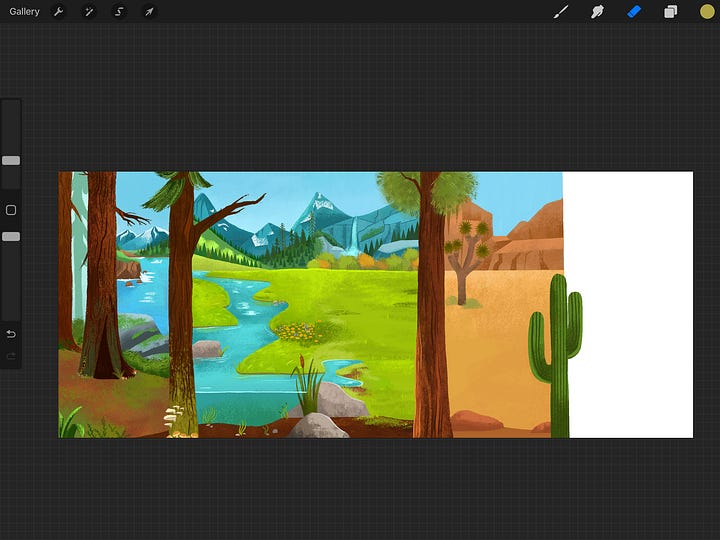
Task: Open the Gallery
Action: [24, 11]
